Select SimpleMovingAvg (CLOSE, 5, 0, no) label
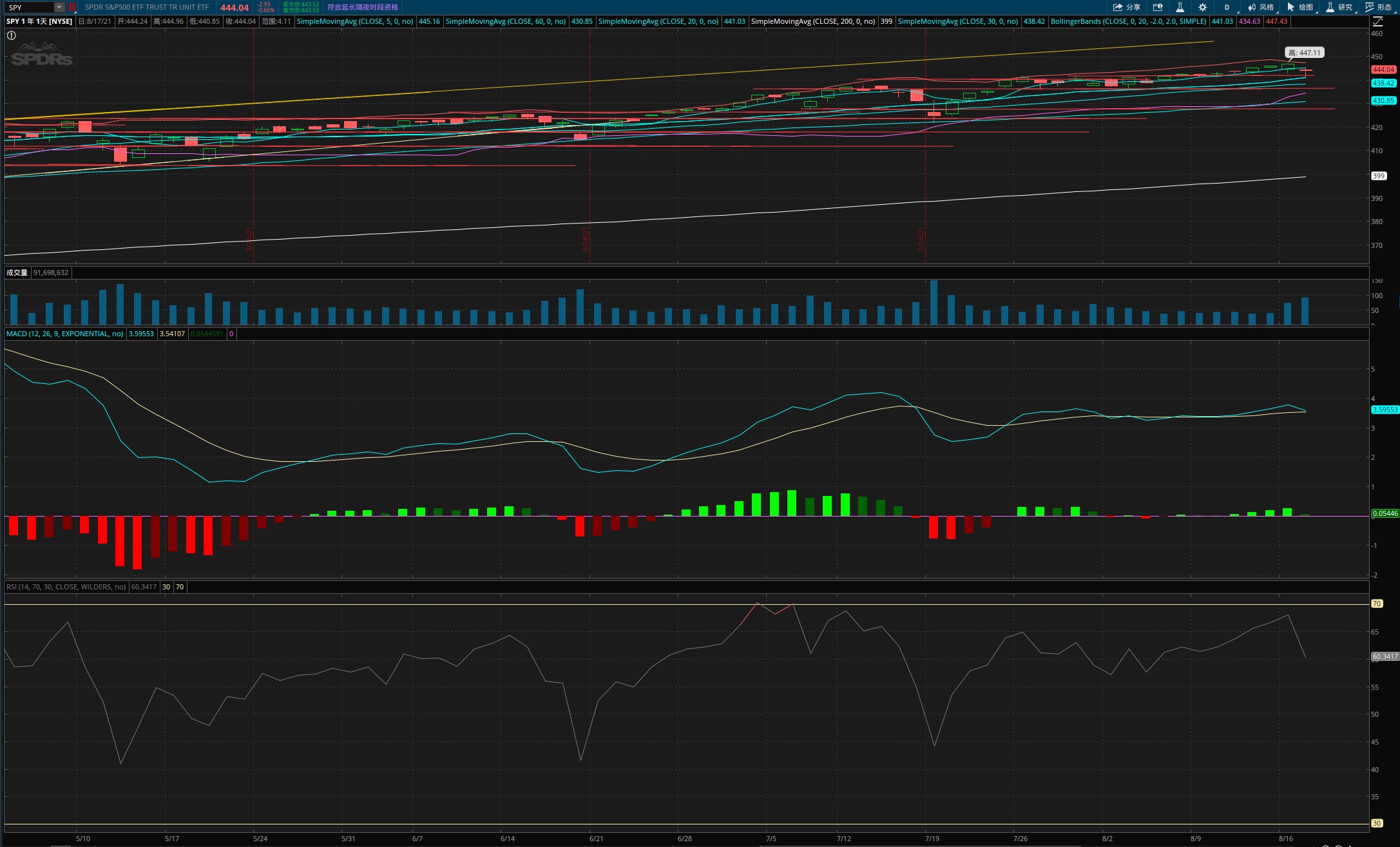Image resolution: width=1400 pixels, height=847 pixels. coord(355,21)
